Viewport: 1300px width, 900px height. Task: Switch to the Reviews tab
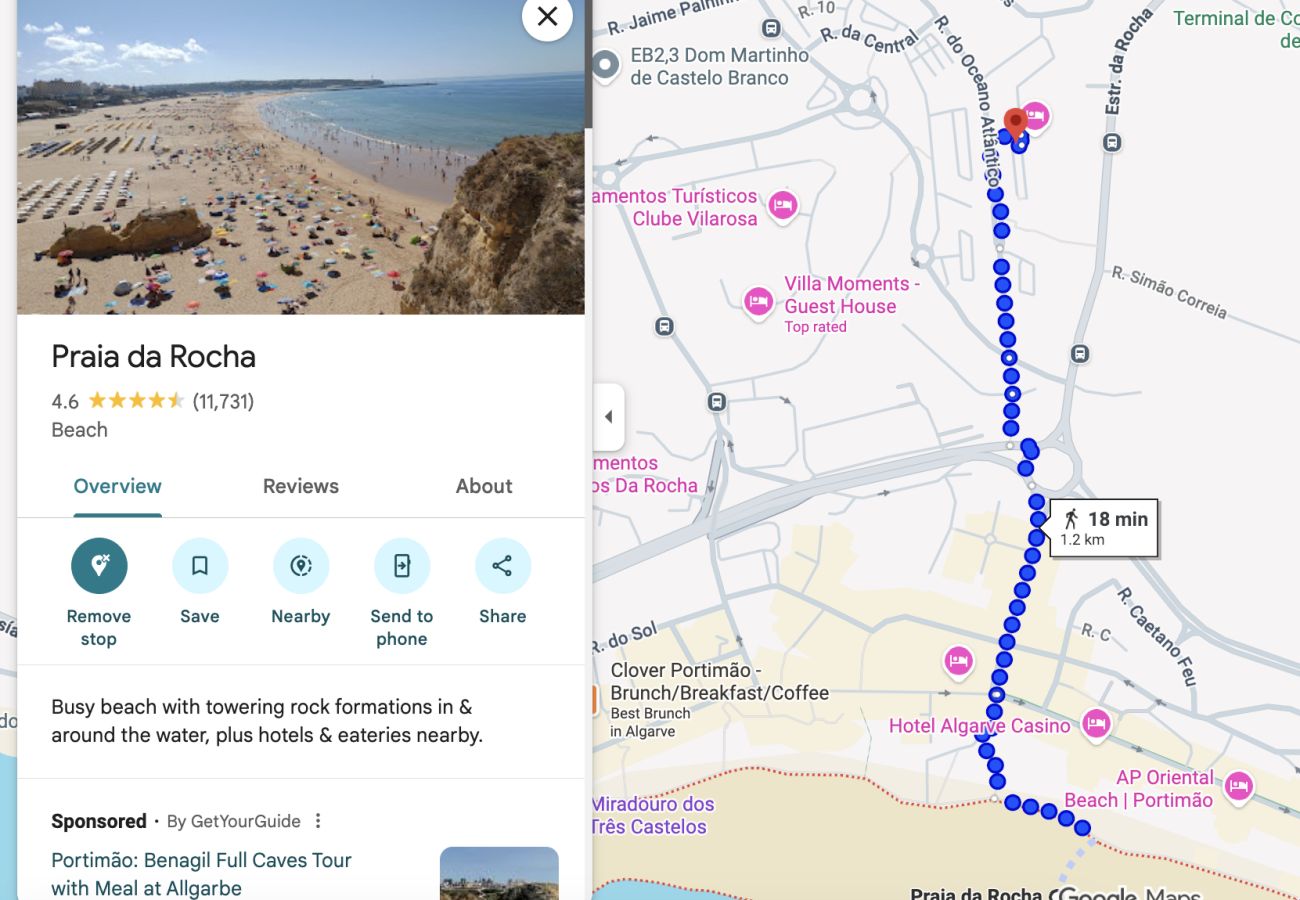300,486
